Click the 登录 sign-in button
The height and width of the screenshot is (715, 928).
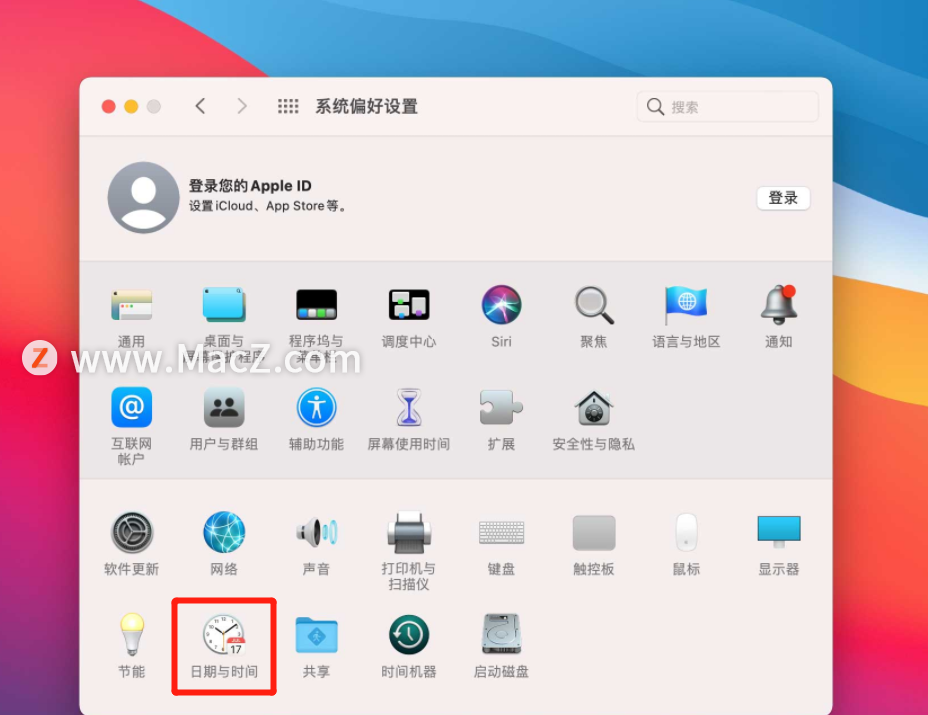coord(783,198)
